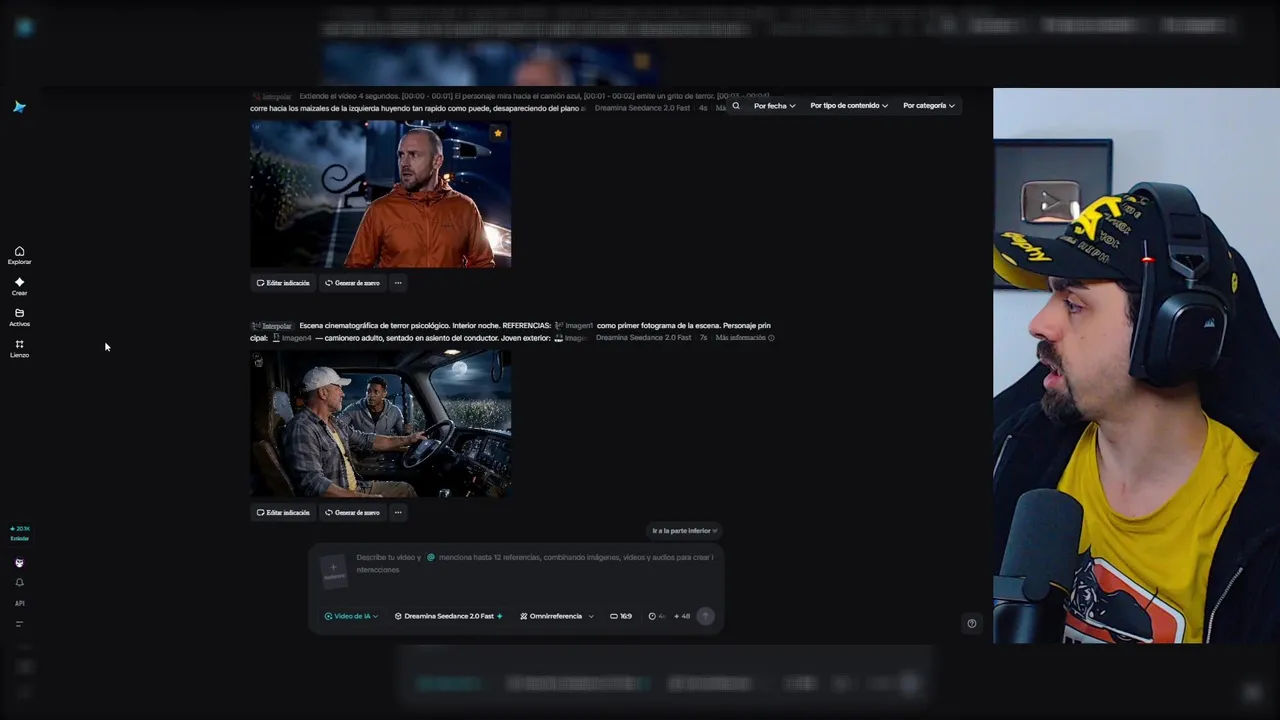Click Más información on truck cabin prompt
This screenshot has width=1280, height=720.
(745, 338)
